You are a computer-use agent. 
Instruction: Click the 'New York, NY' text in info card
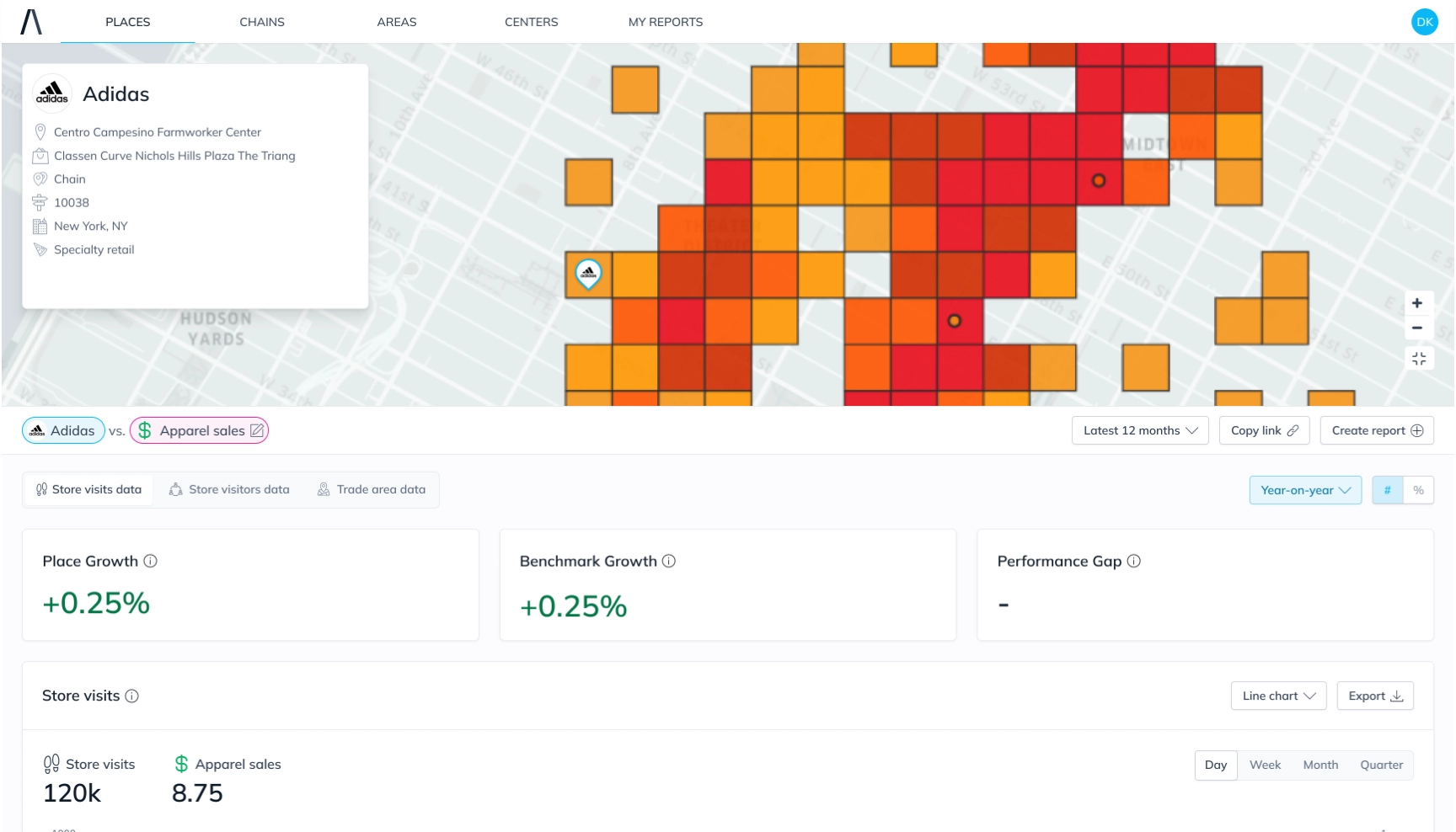91,226
